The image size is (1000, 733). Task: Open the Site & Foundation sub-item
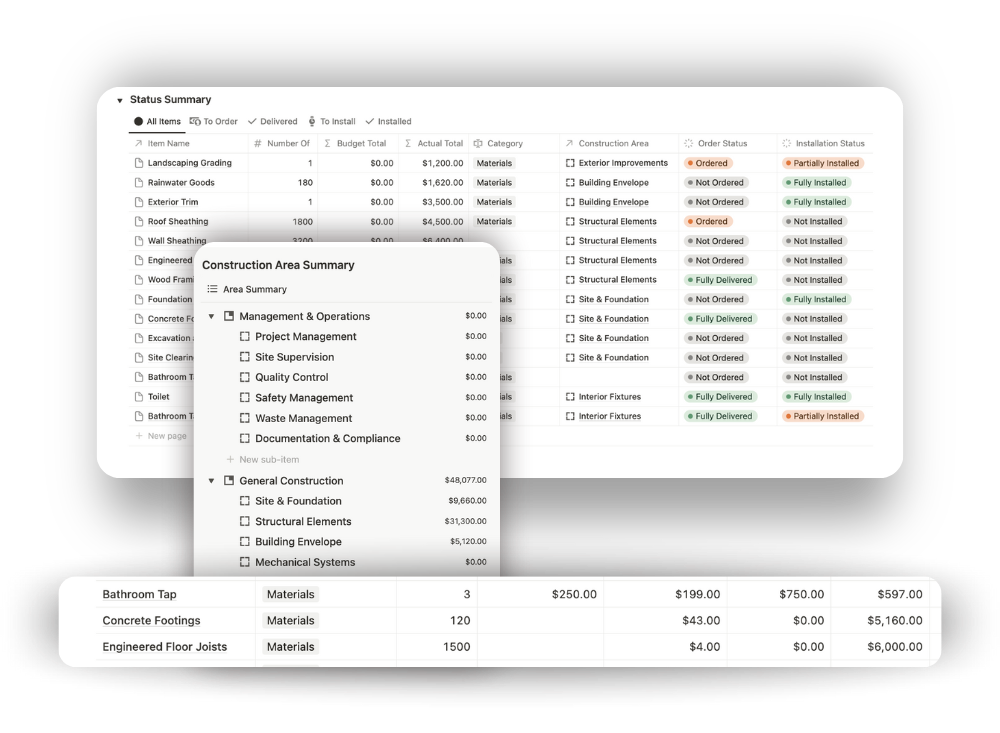297,501
